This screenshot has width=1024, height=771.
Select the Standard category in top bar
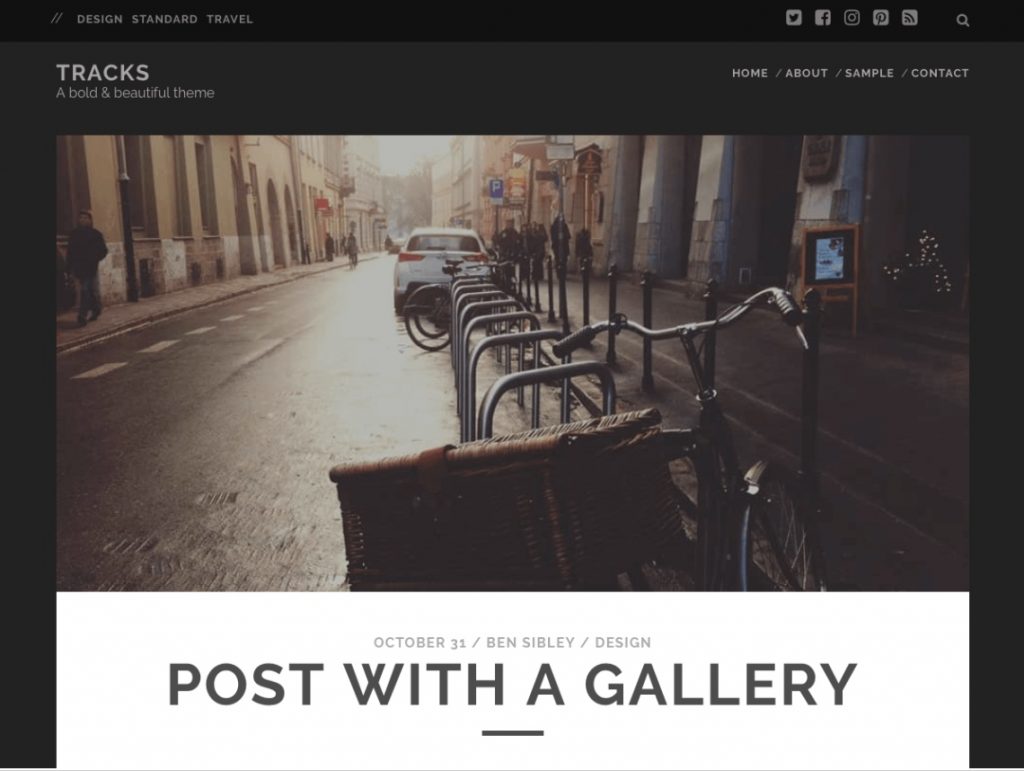coord(165,20)
